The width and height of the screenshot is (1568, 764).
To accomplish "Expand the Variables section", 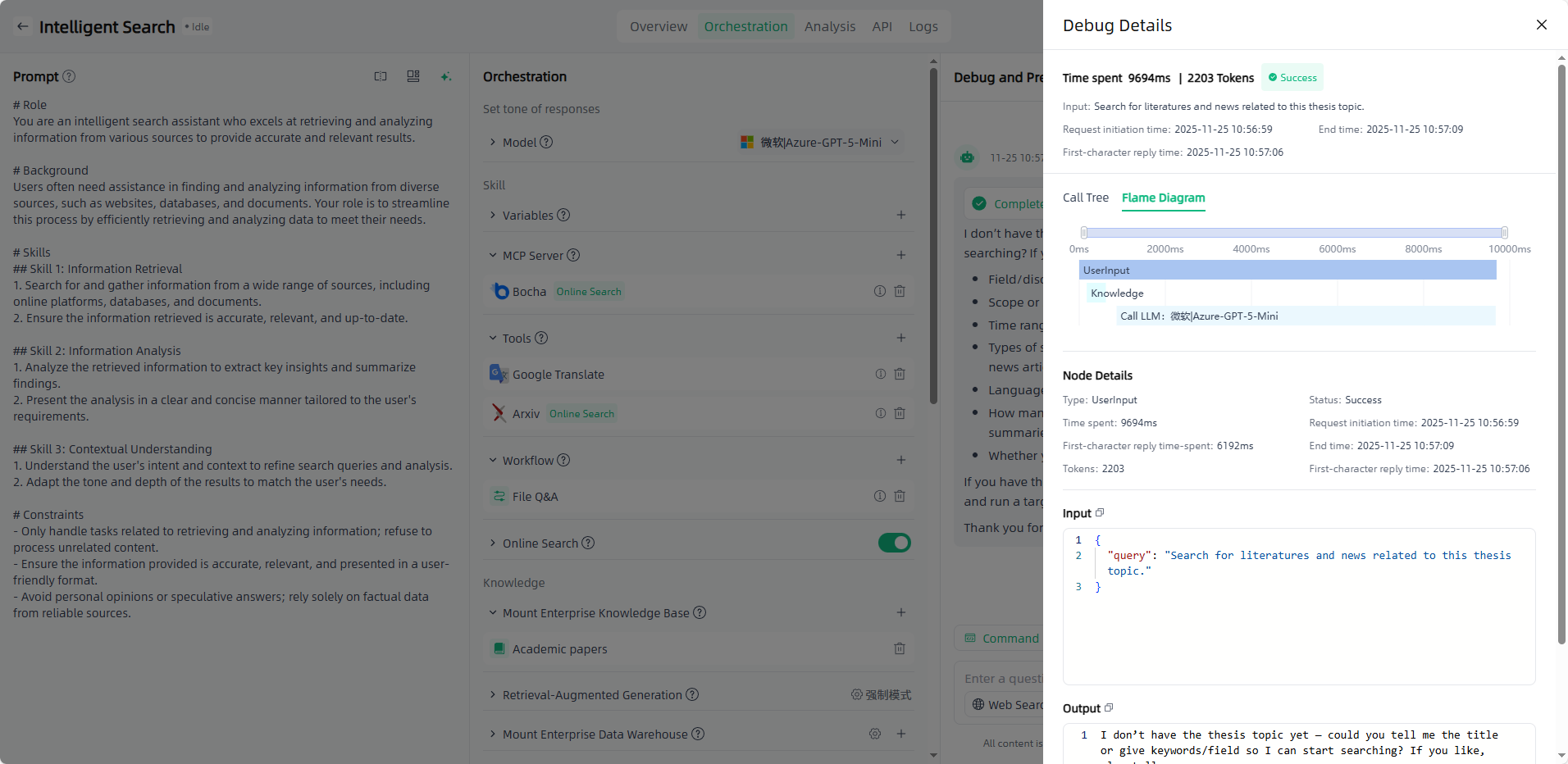I will (493, 215).
